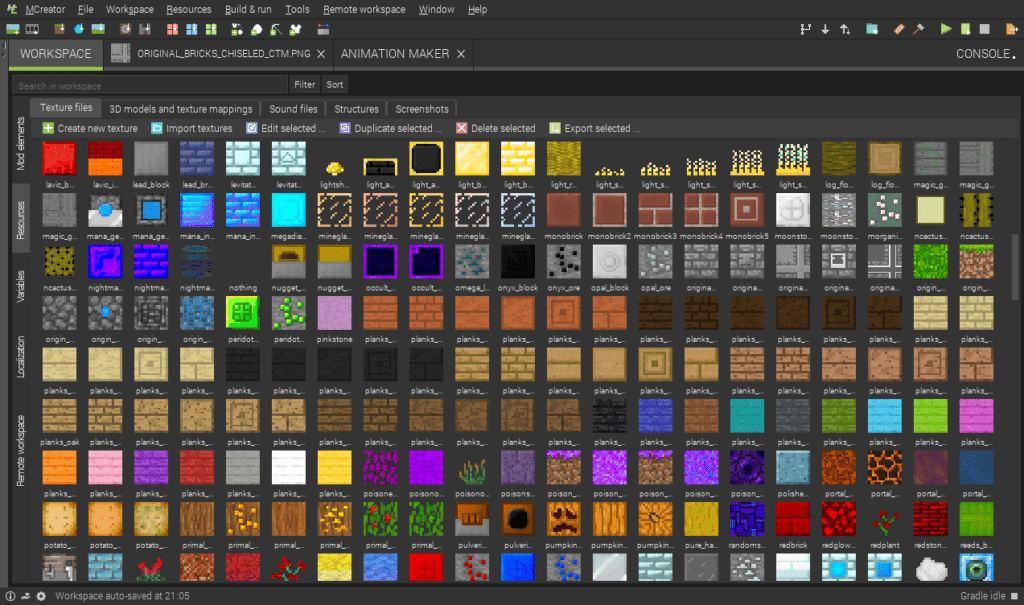The image size is (1024, 605).
Task: Open the Resources menu
Action: [189, 9]
